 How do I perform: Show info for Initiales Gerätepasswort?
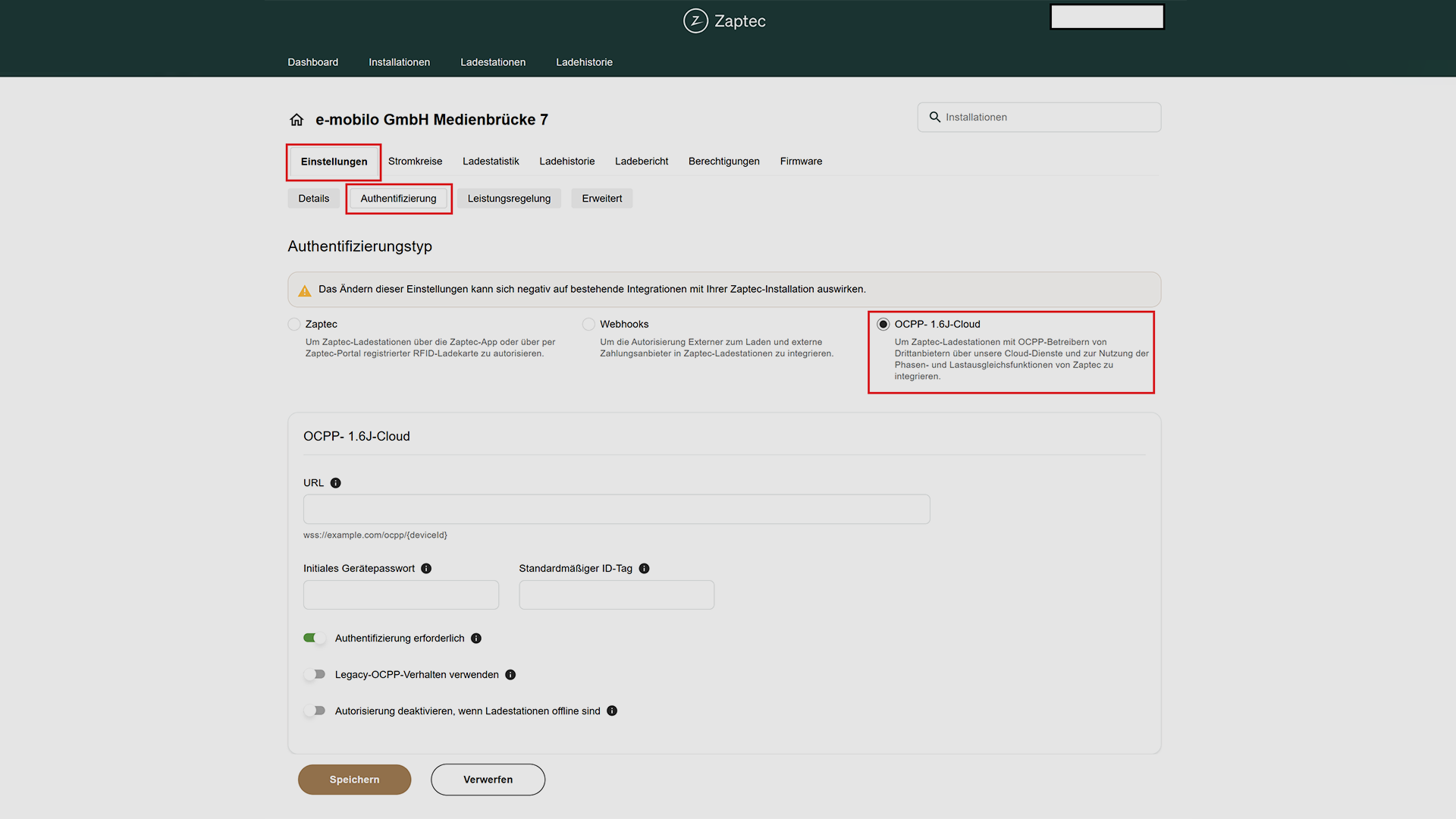click(426, 569)
